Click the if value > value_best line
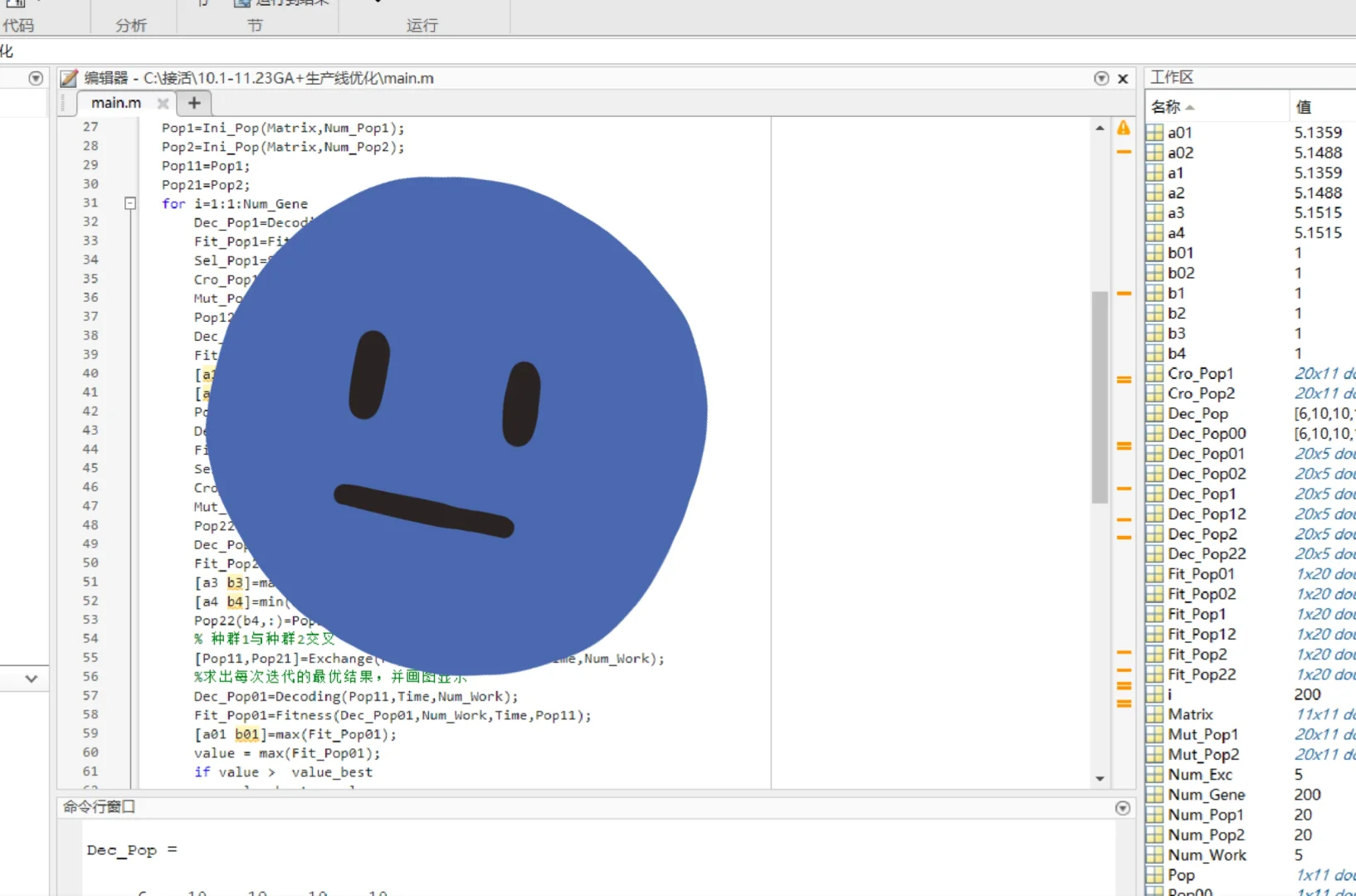Viewport: 1356px width, 896px height. pos(283,772)
